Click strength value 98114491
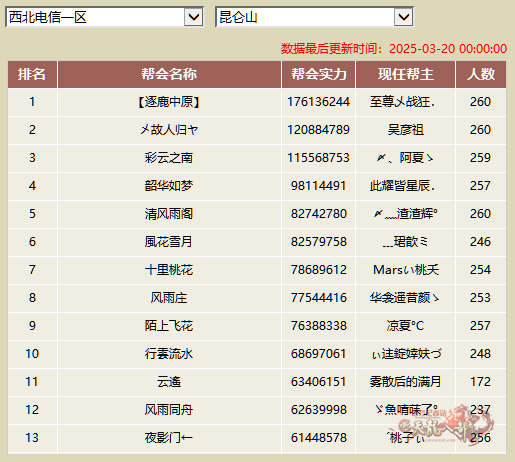 tap(319, 186)
